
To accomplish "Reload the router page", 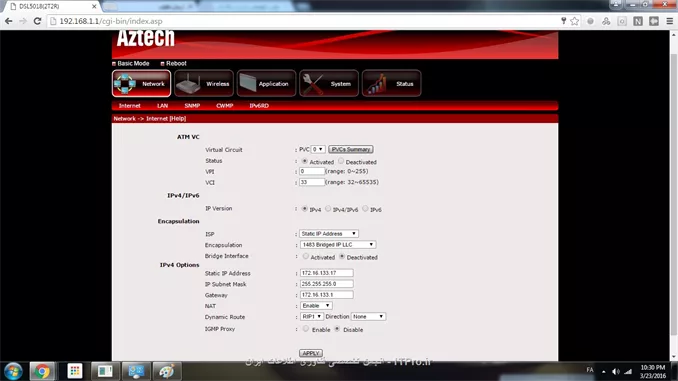I will coord(37,21).
